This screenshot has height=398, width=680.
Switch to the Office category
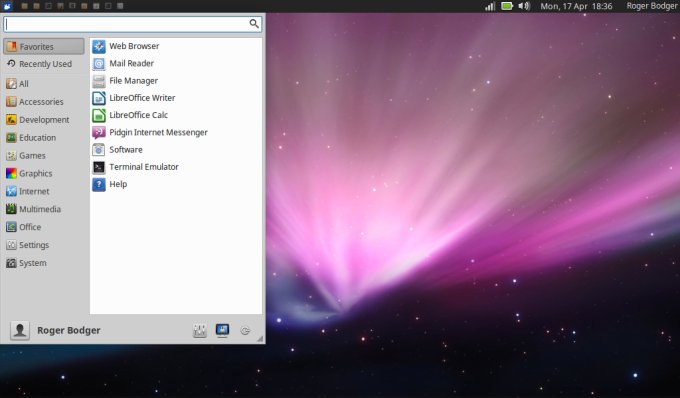coord(44,227)
